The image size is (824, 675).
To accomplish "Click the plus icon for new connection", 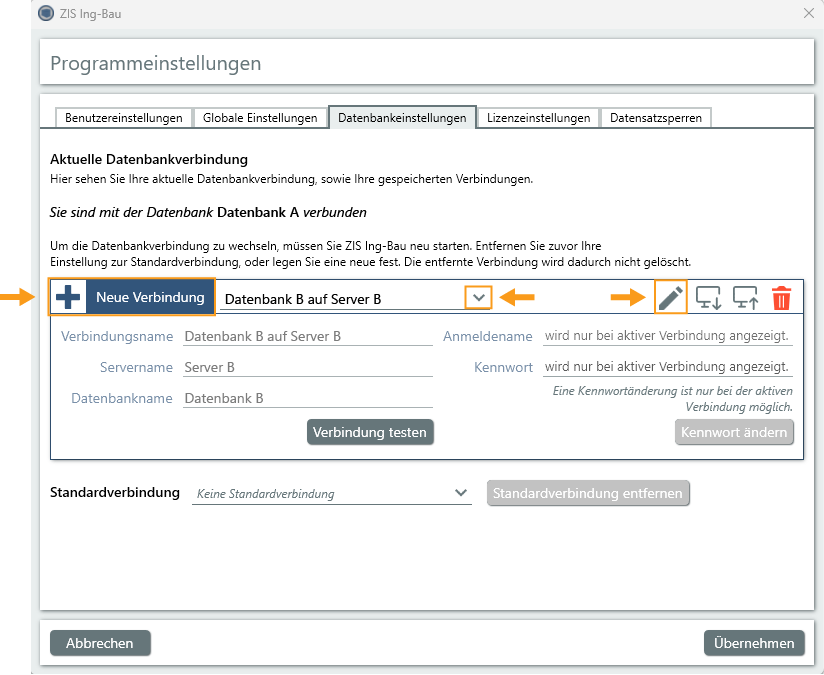I will pyautogui.click(x=68, y=297).
